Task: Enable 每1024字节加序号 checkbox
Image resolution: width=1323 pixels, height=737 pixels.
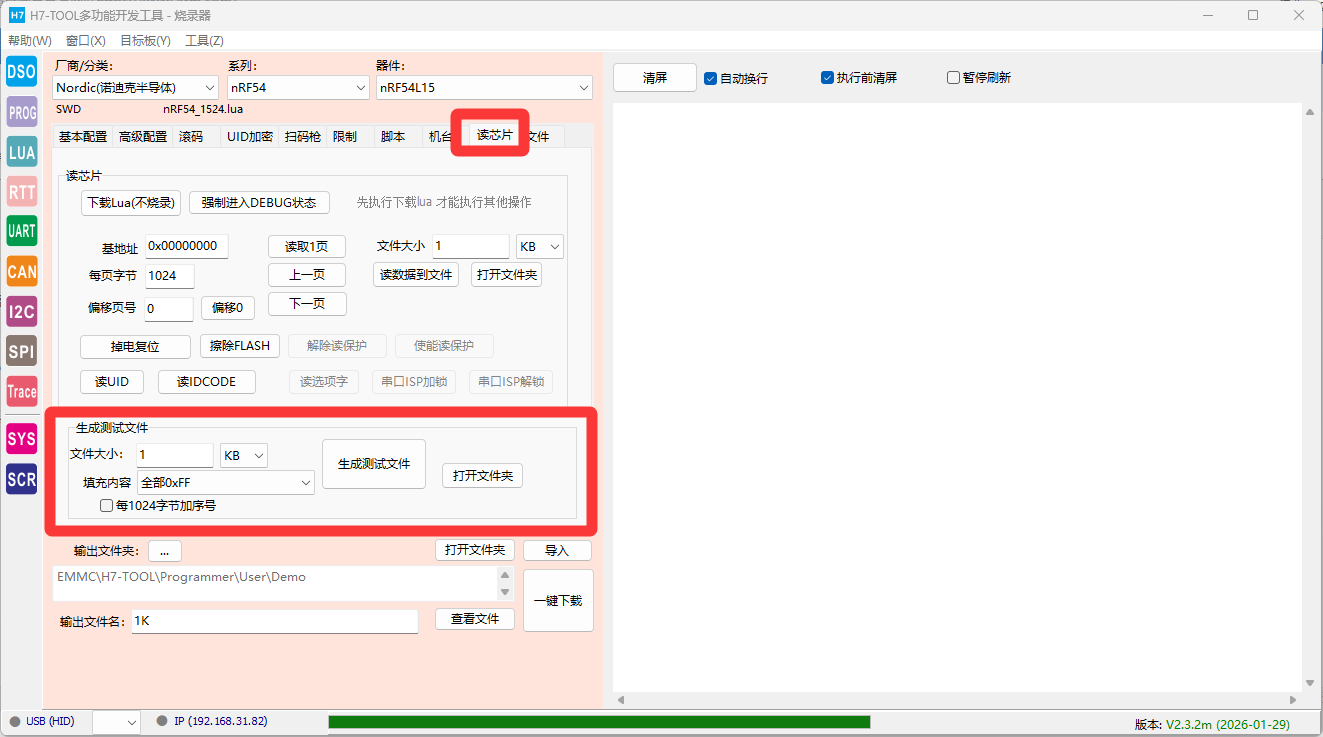Action: [x=107, y=506]
